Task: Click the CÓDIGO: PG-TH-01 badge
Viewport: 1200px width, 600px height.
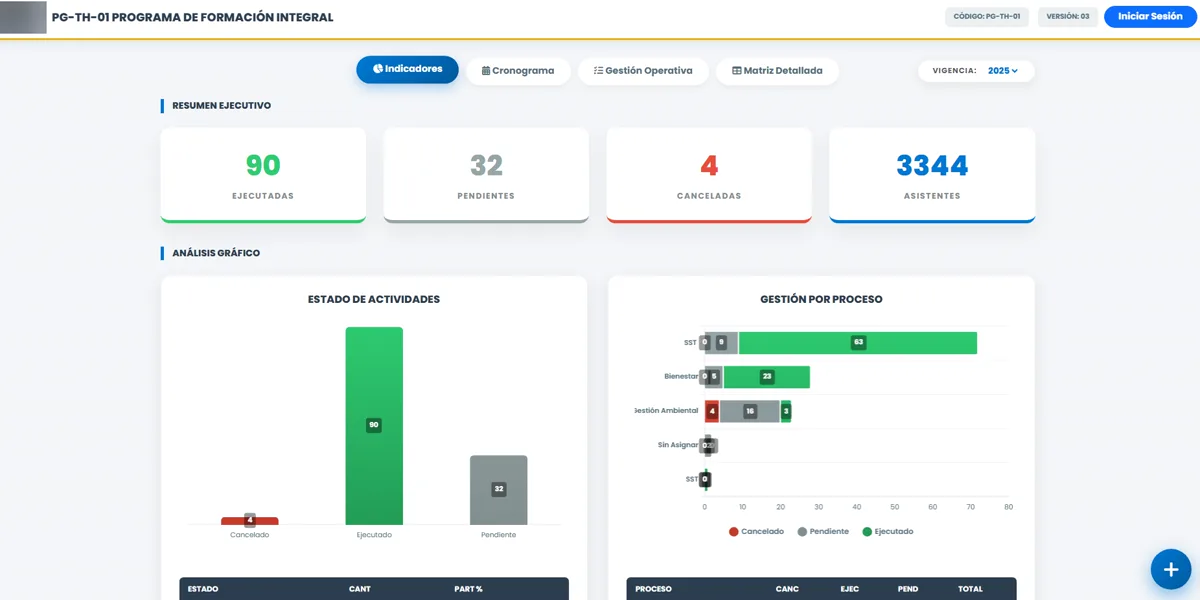Action: 988,17
